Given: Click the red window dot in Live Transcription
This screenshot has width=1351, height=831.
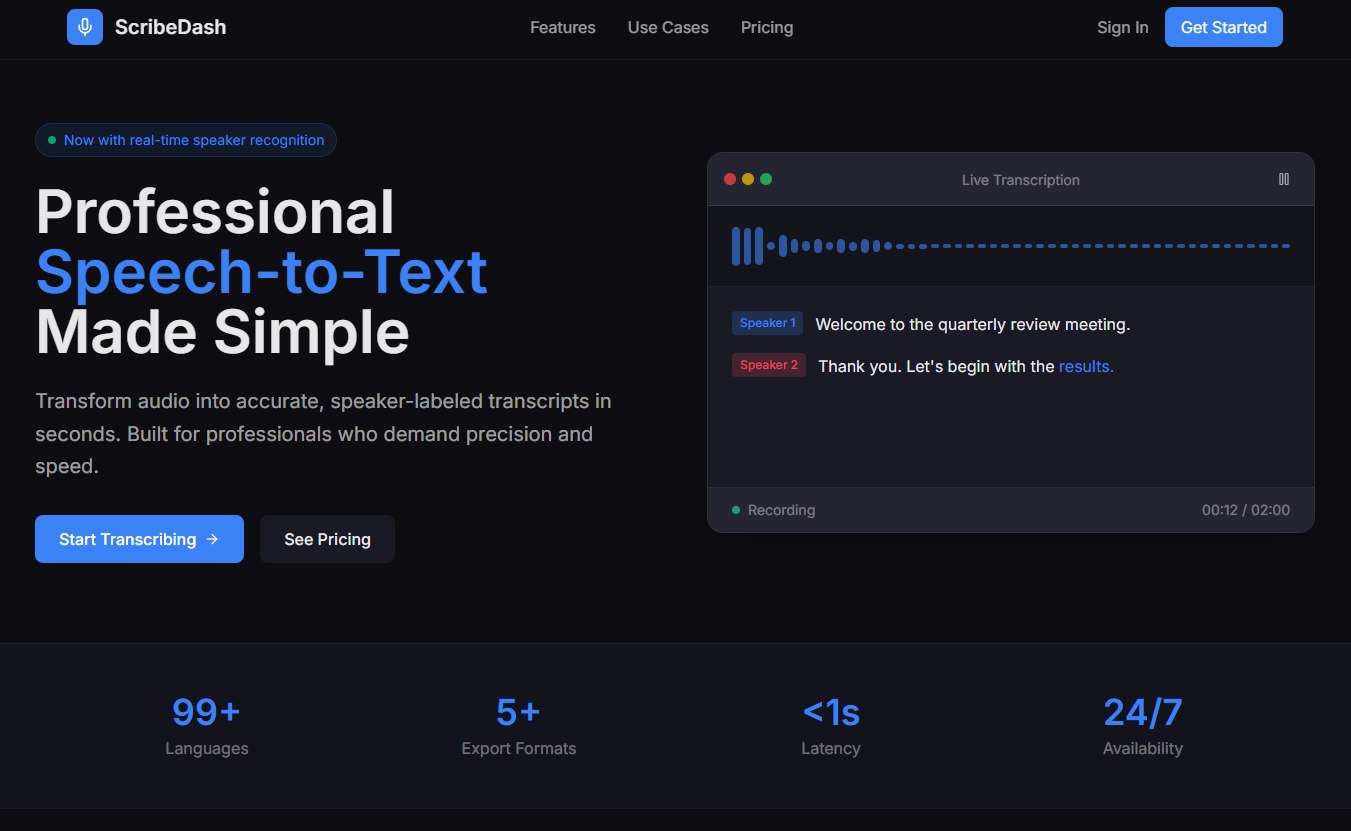Looking at the screenshot, I should tap(730, 179).
